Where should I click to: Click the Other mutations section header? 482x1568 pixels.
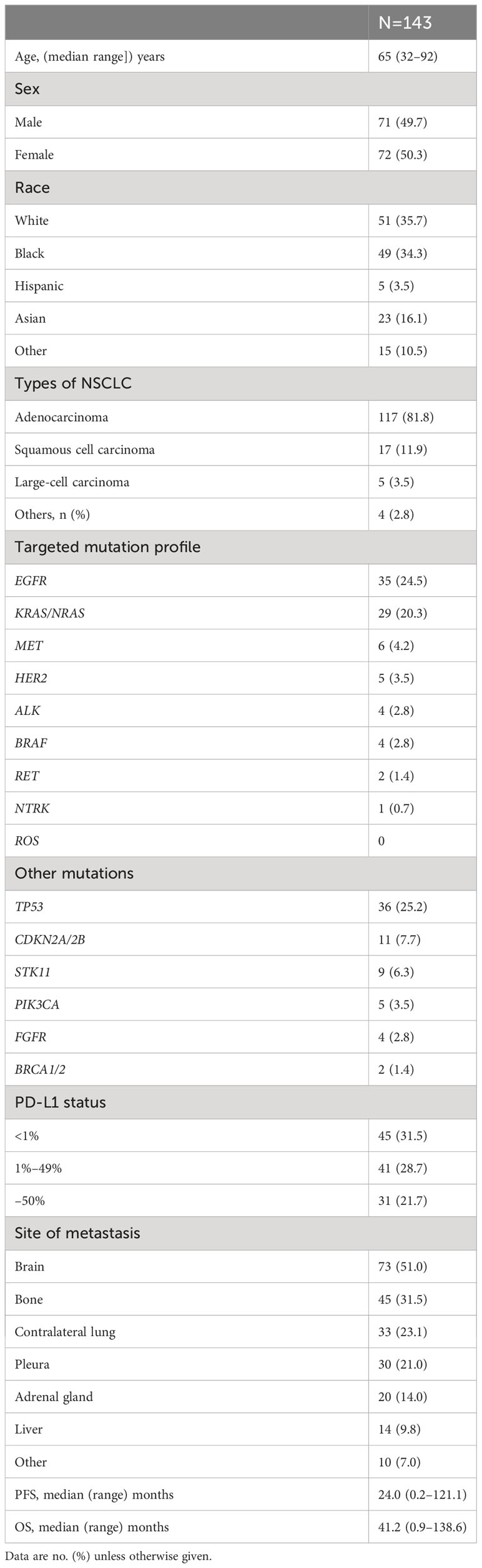[x=74, y=873]
